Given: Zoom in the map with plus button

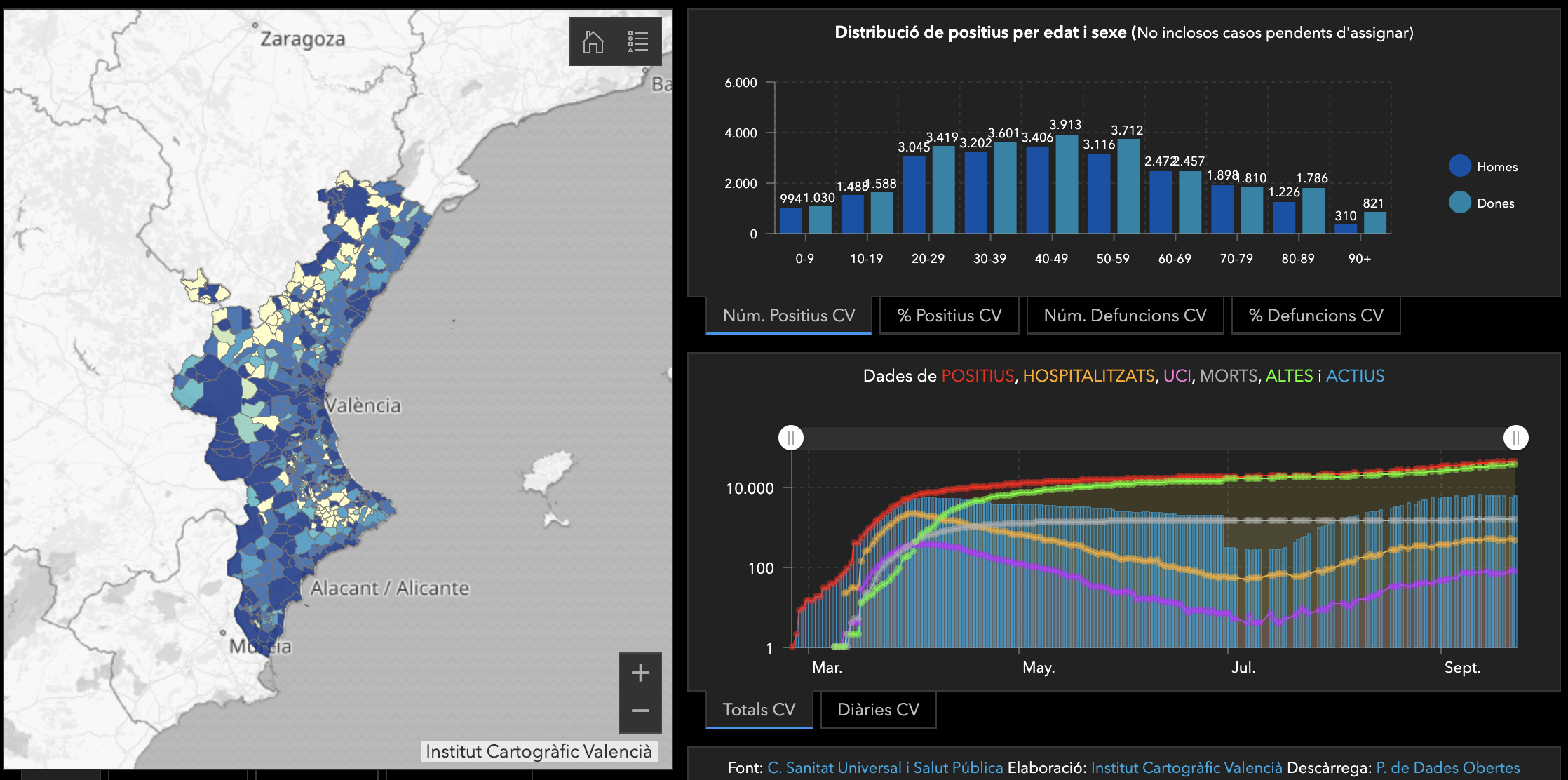Looking at the screenshot, I should pos(640,673).
